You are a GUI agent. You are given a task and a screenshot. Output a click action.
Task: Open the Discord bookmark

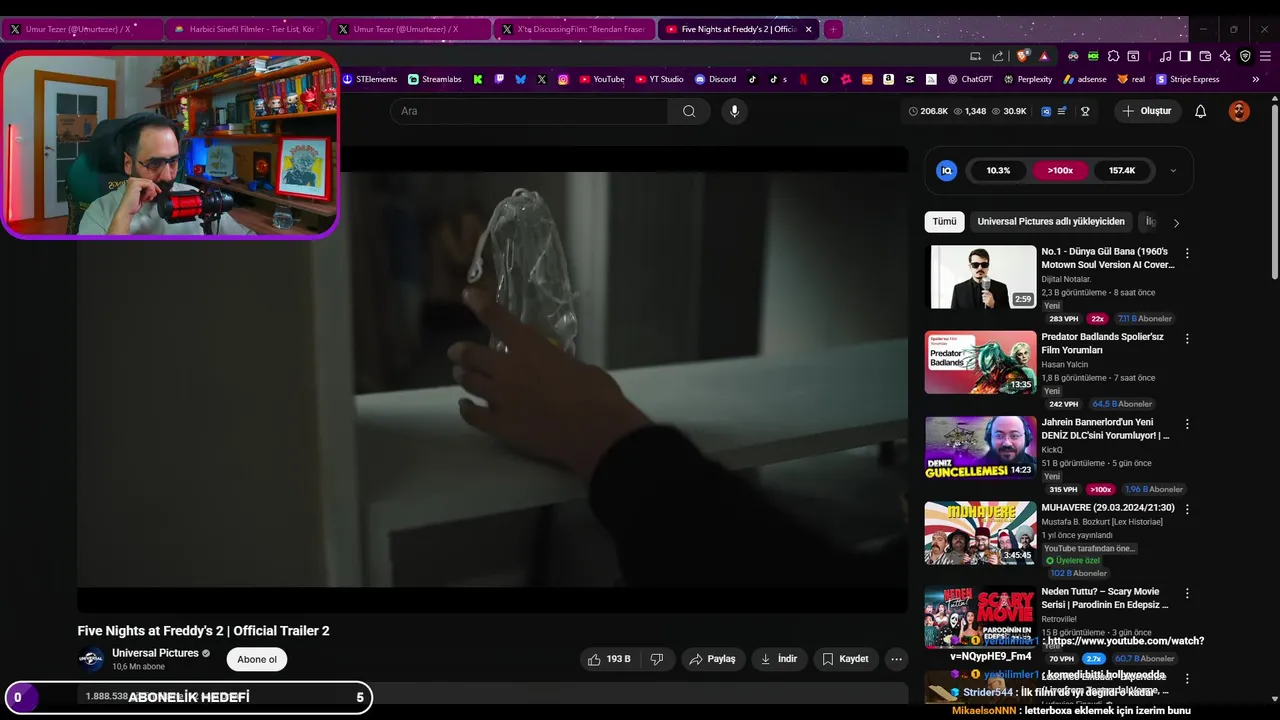pyautogui.click(x=715, y=79)
